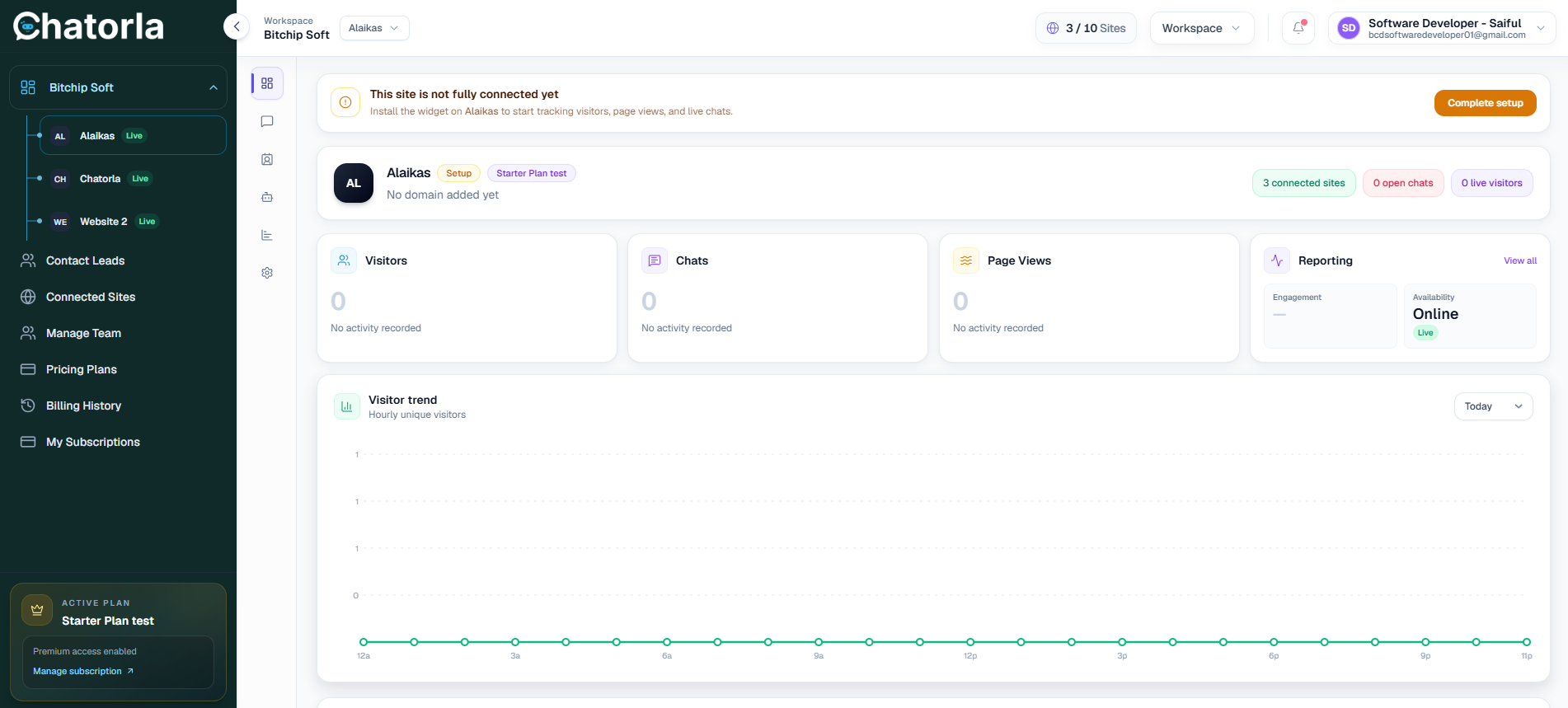Click the 3 connected sites badge
The width and height of the screenshot is (1568, 708).
[x=1303, y=183]
